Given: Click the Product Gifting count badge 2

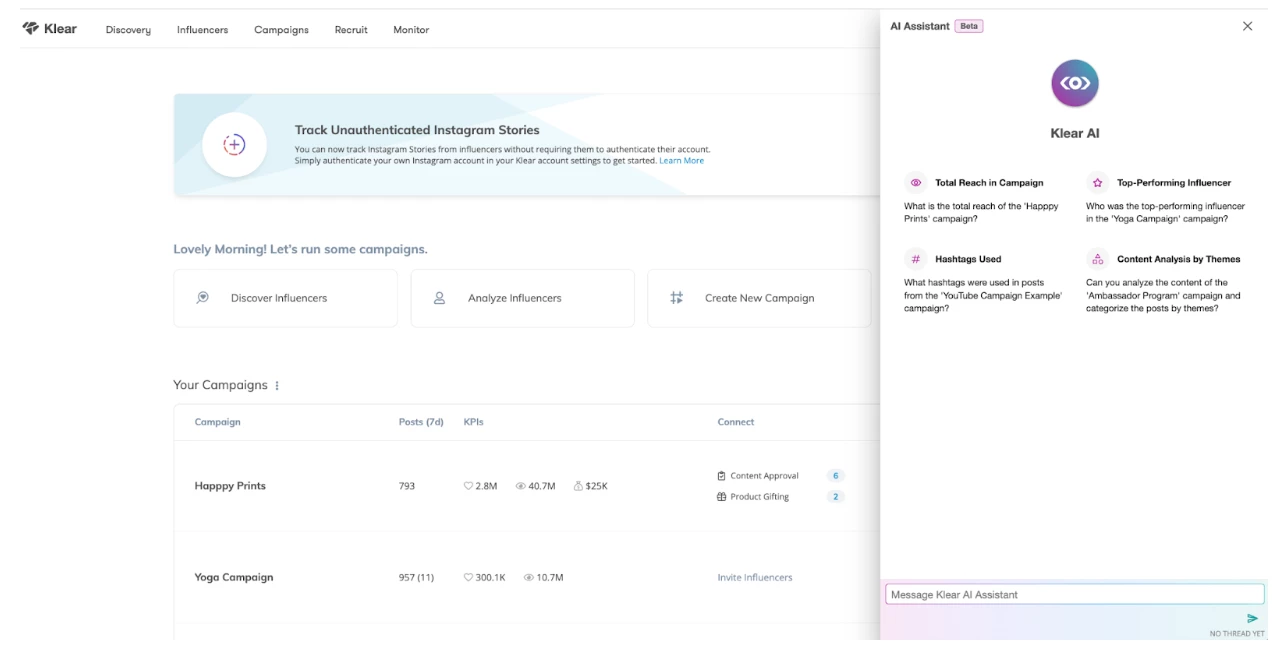Looking at the screenshot, I should 836,497.
